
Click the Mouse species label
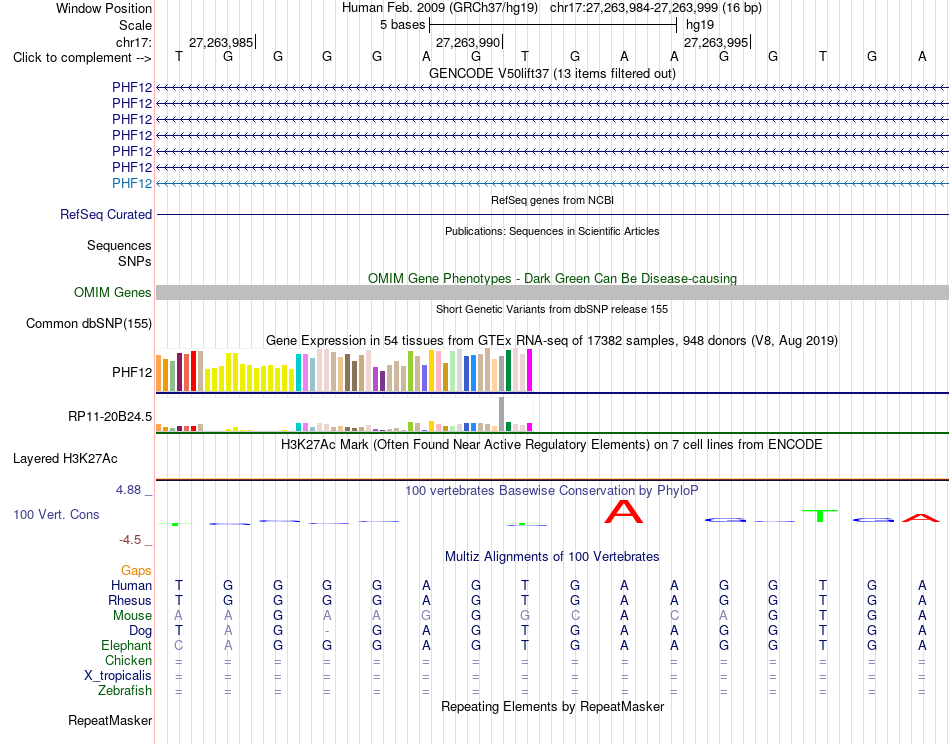coord(132,616)
